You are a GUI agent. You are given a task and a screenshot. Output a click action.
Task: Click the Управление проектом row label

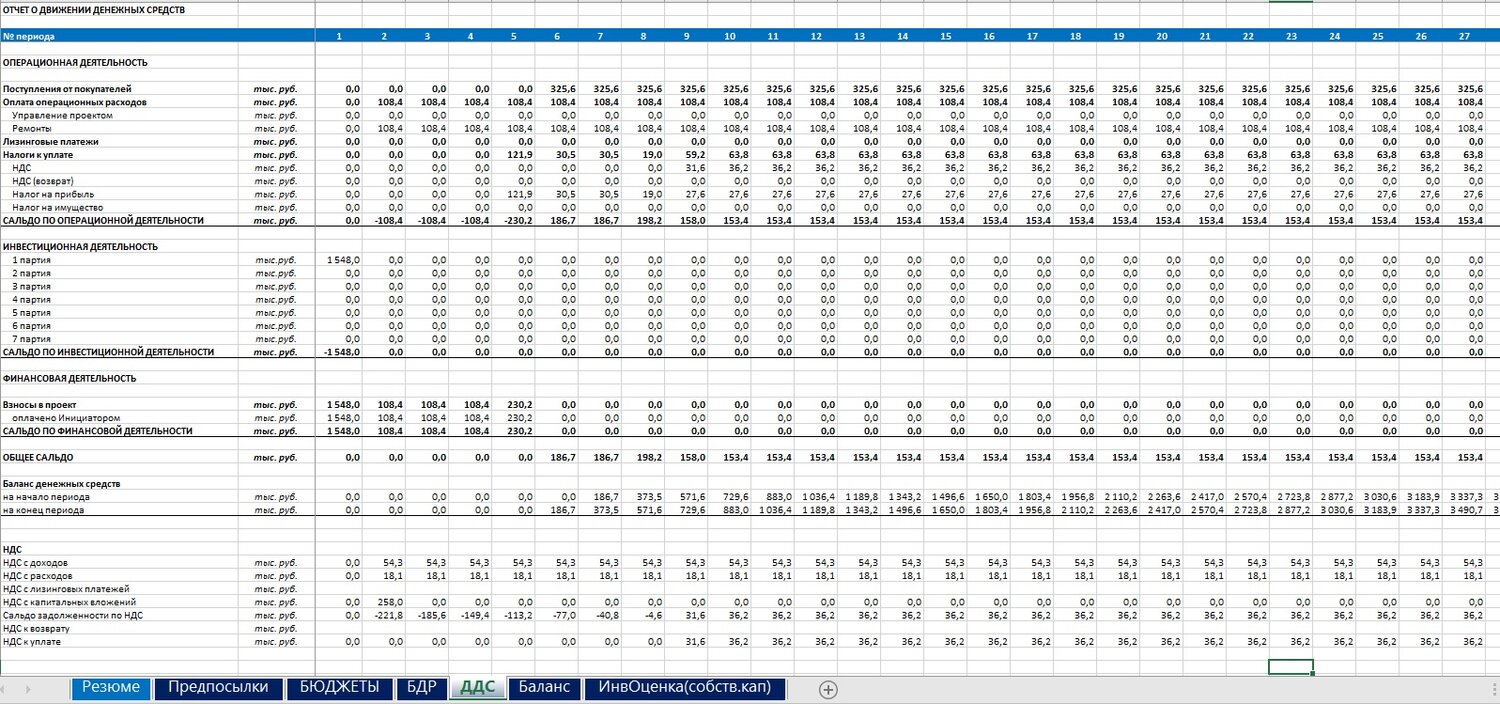(x=62, y=115)
